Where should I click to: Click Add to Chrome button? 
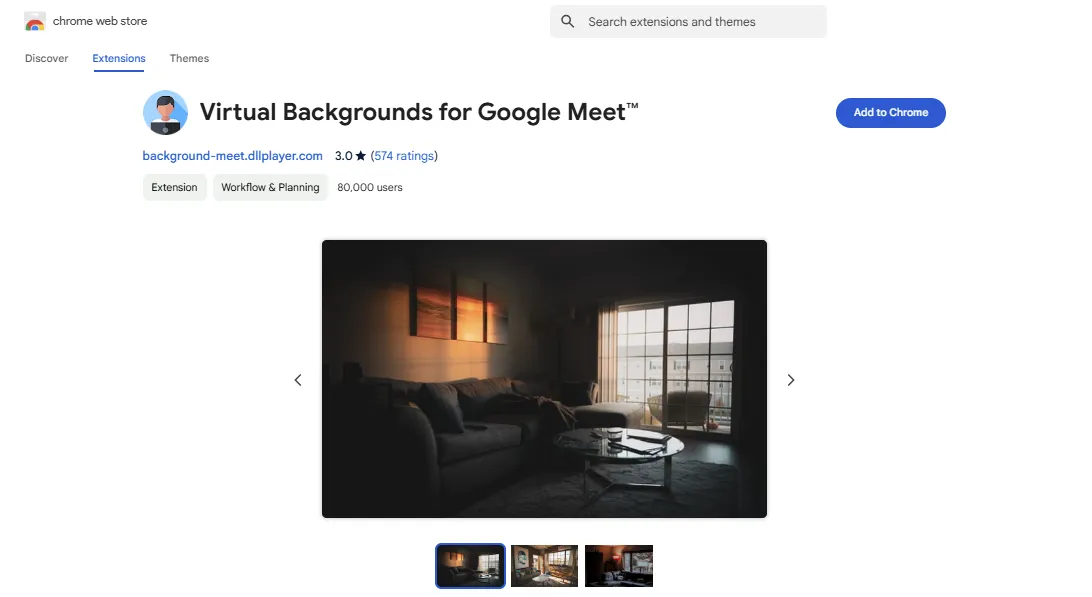pos(891,113)
